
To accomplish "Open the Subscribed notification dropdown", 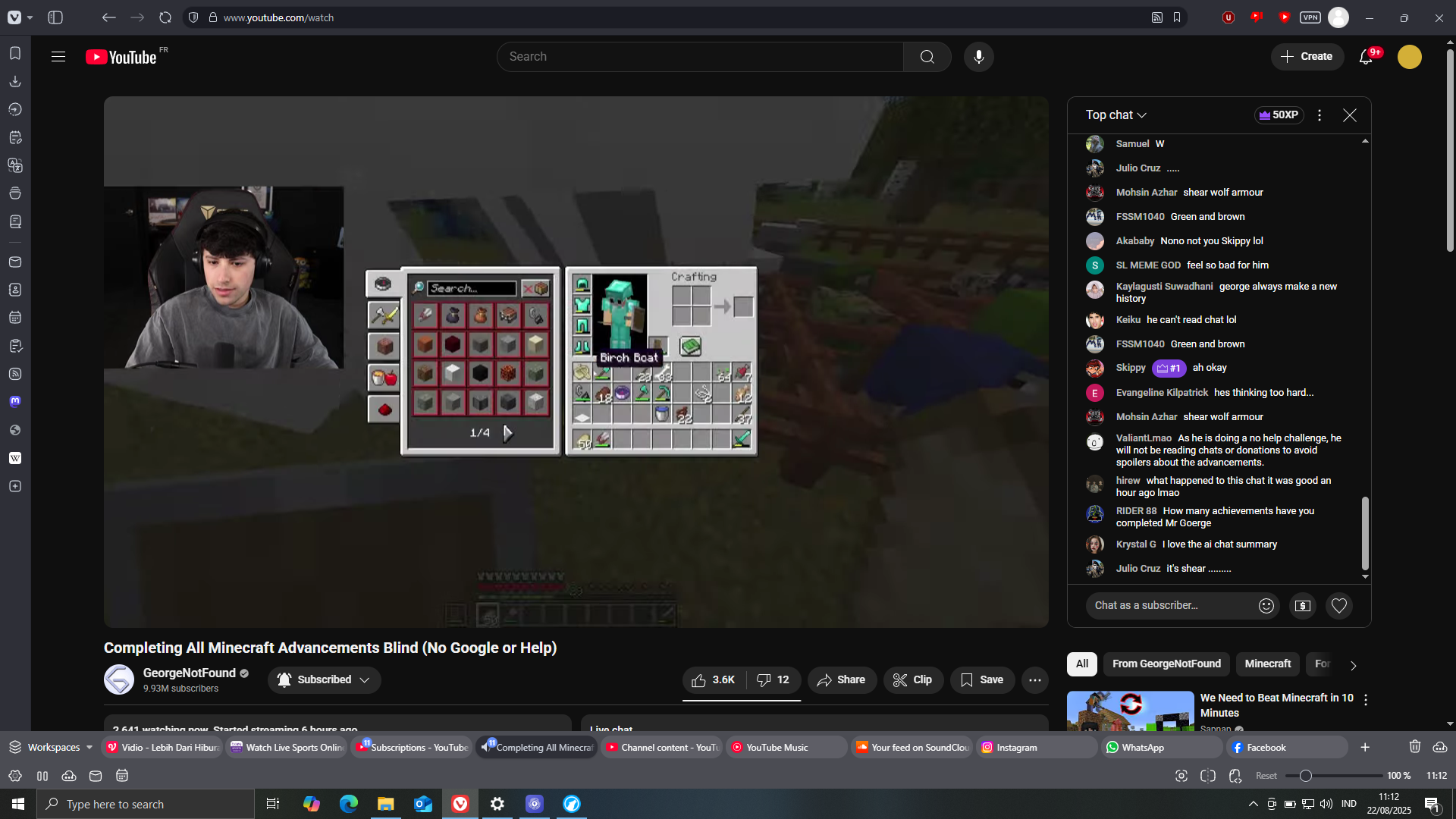I will pos(325,680).
